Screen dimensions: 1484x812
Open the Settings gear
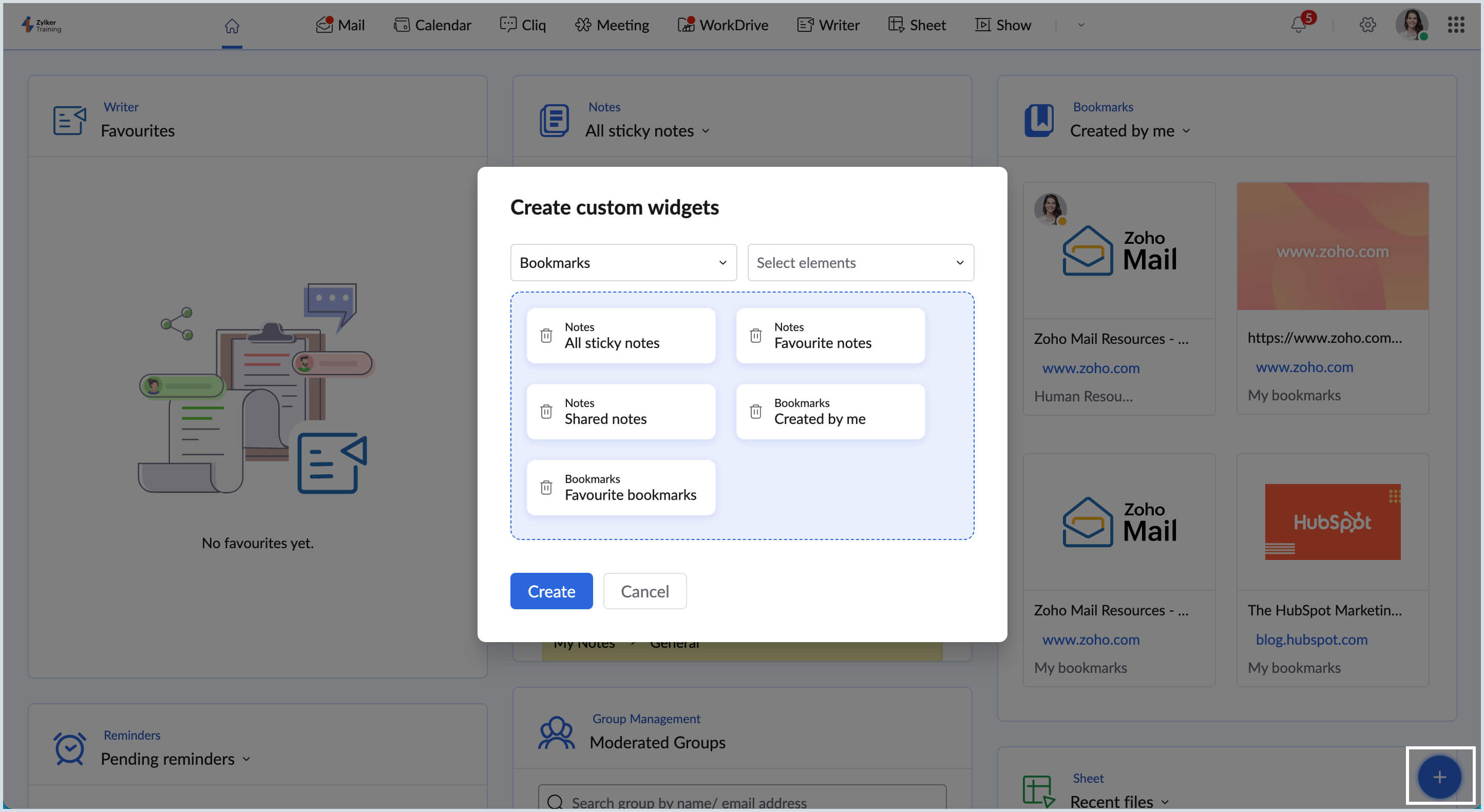[x=1368, y=25]
